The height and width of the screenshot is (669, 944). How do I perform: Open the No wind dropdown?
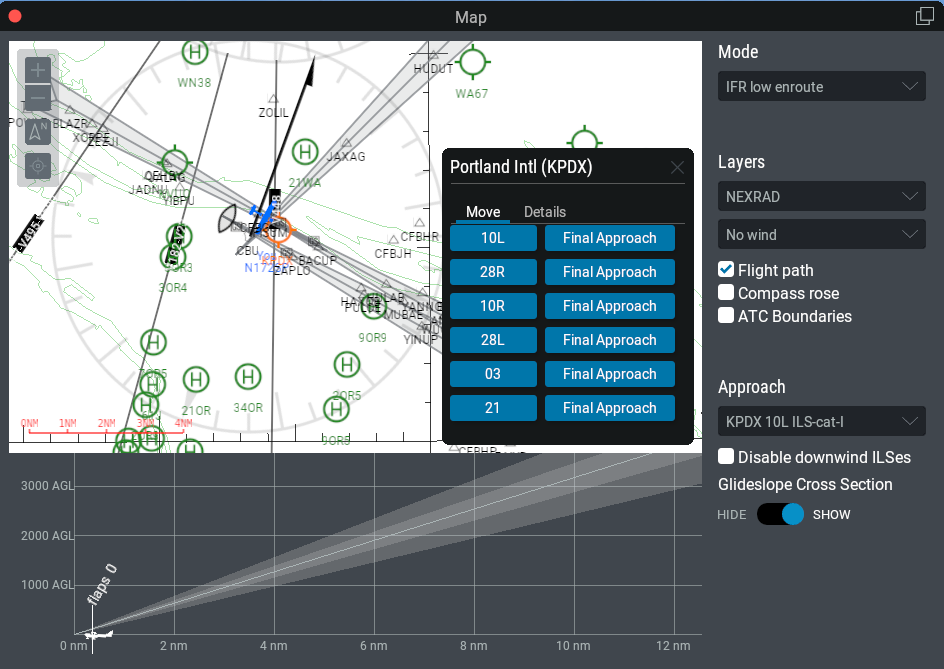tap(822, 234)
